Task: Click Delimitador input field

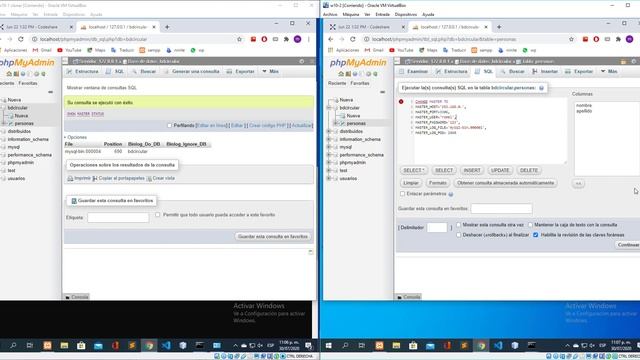Action: pos(437,228)
